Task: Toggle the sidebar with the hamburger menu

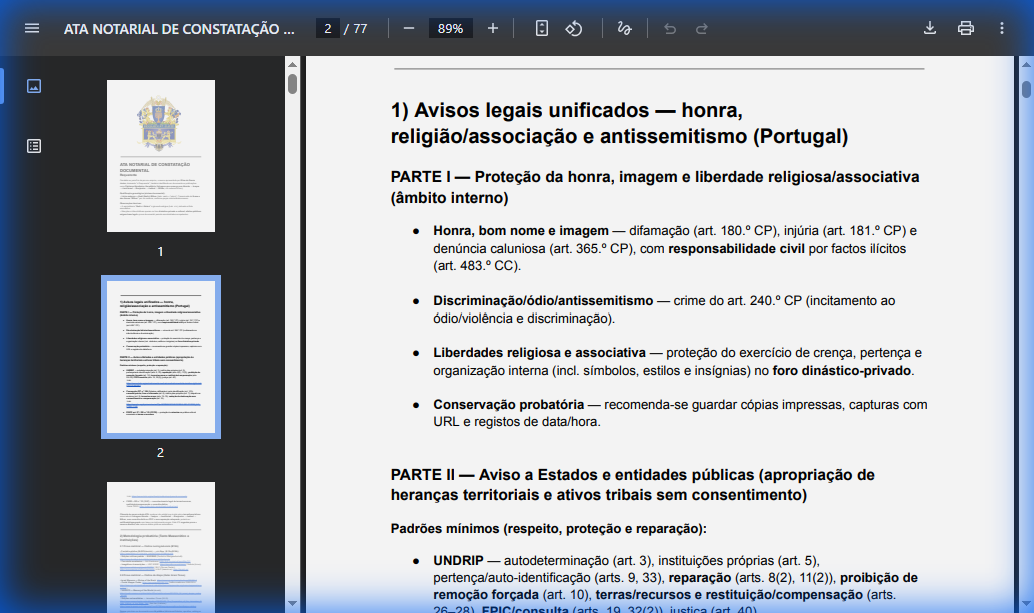Action: tap(32, 28)
